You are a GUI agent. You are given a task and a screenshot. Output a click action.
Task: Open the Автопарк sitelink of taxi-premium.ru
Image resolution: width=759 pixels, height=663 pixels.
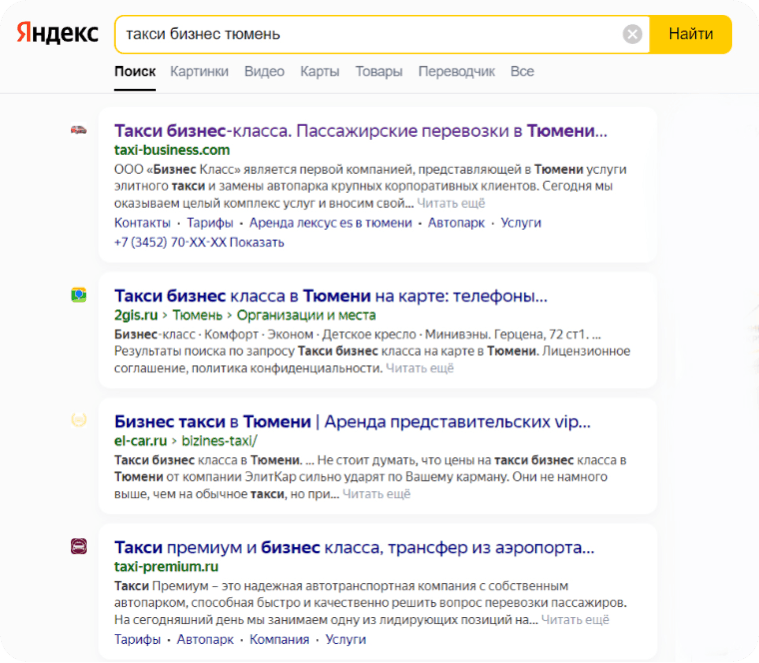[205, 639]
